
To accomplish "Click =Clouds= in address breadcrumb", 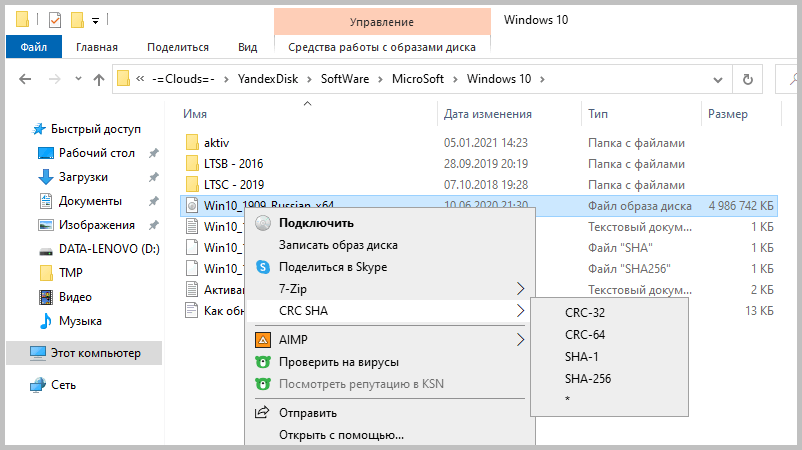I will pyautogui.click(x=183, y=79).
